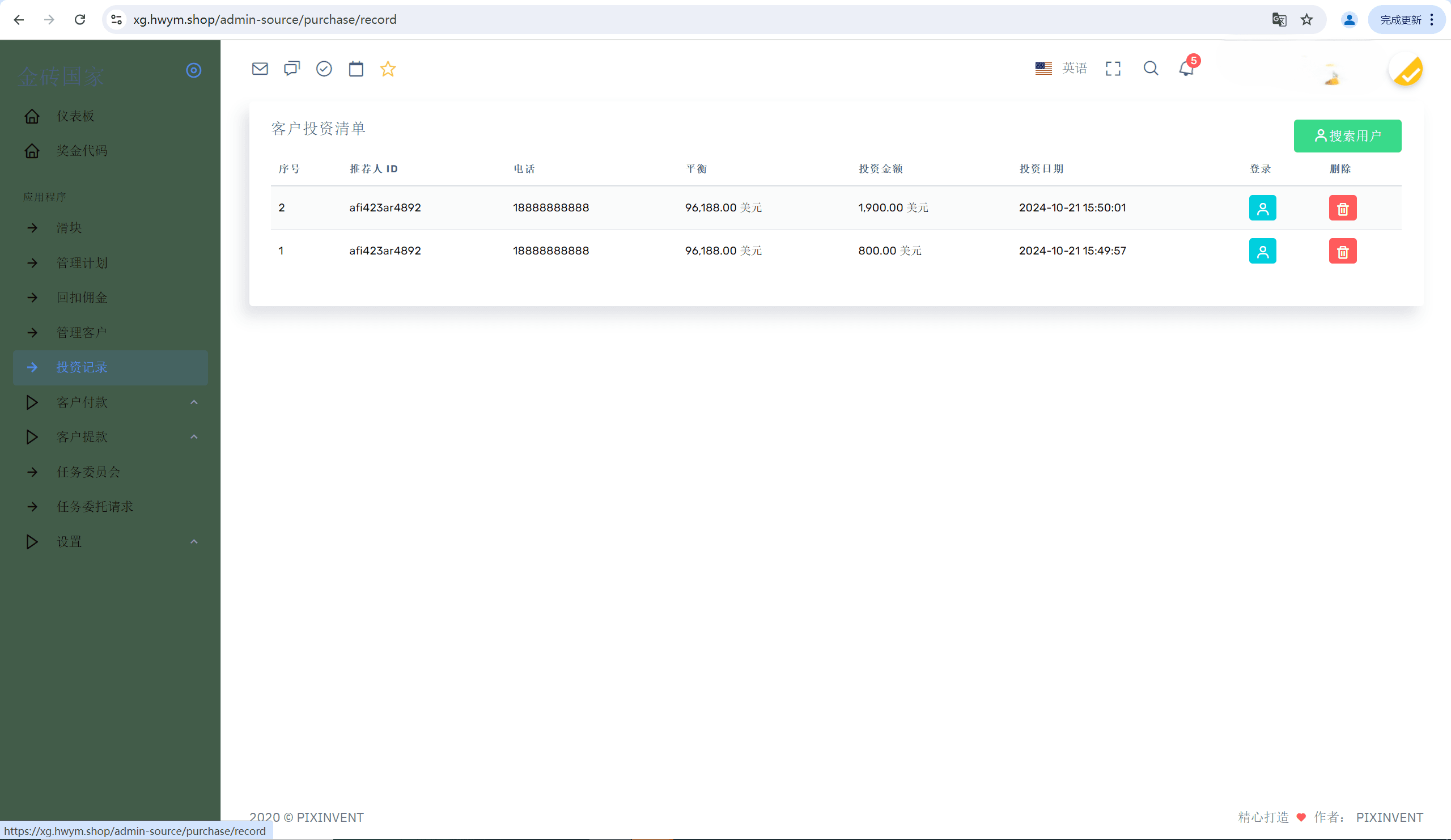Toggle fullscreen mode icon
1451x840 pixels.
coord(1113,69)
